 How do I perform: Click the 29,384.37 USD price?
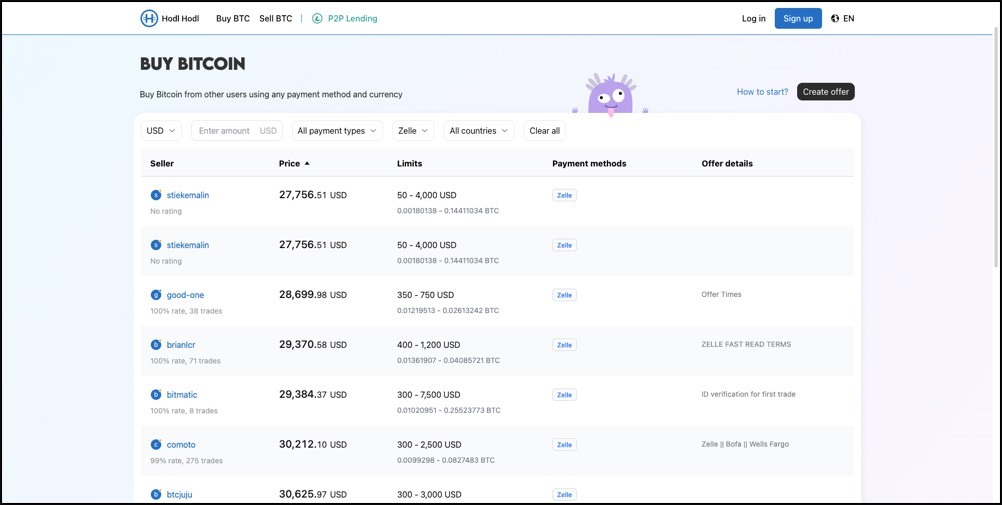pos(313,394)
